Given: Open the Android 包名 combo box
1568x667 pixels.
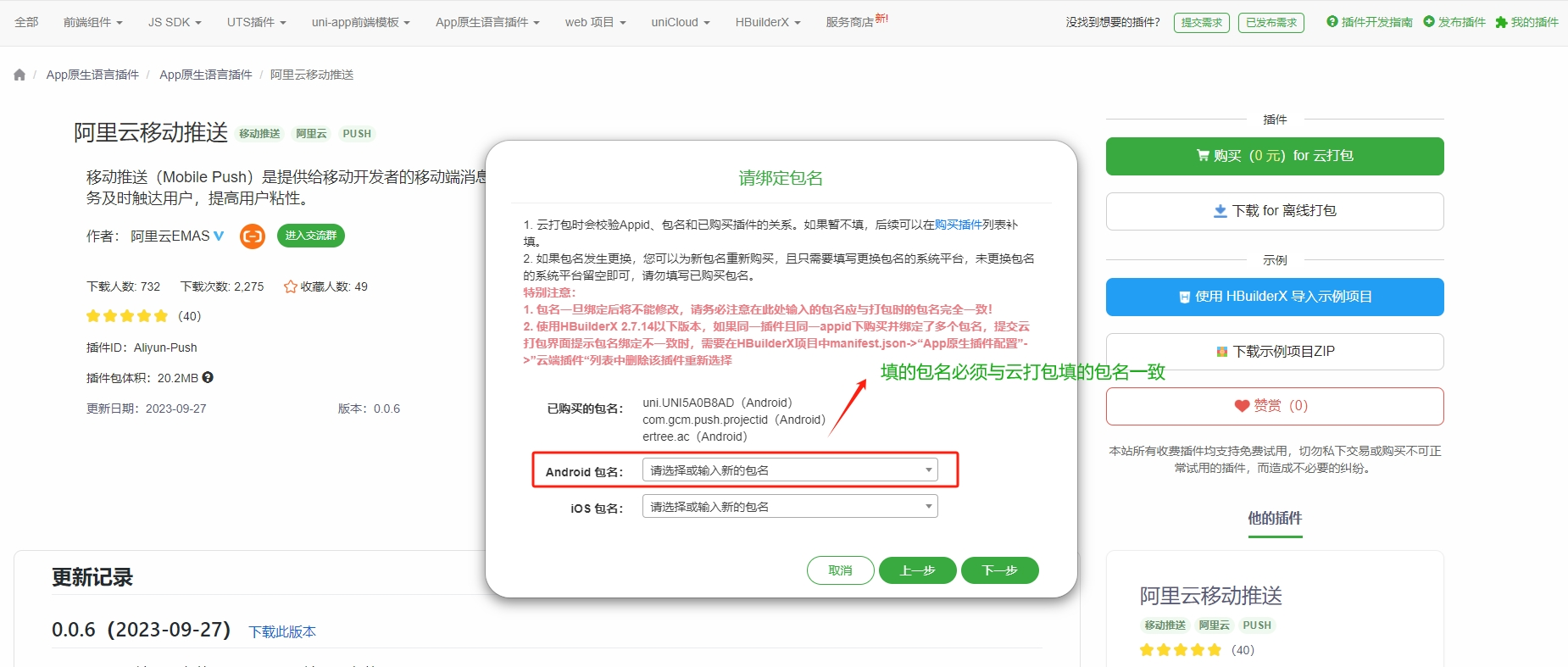Looking at the screenshot, I should click(x=790, y=470).
